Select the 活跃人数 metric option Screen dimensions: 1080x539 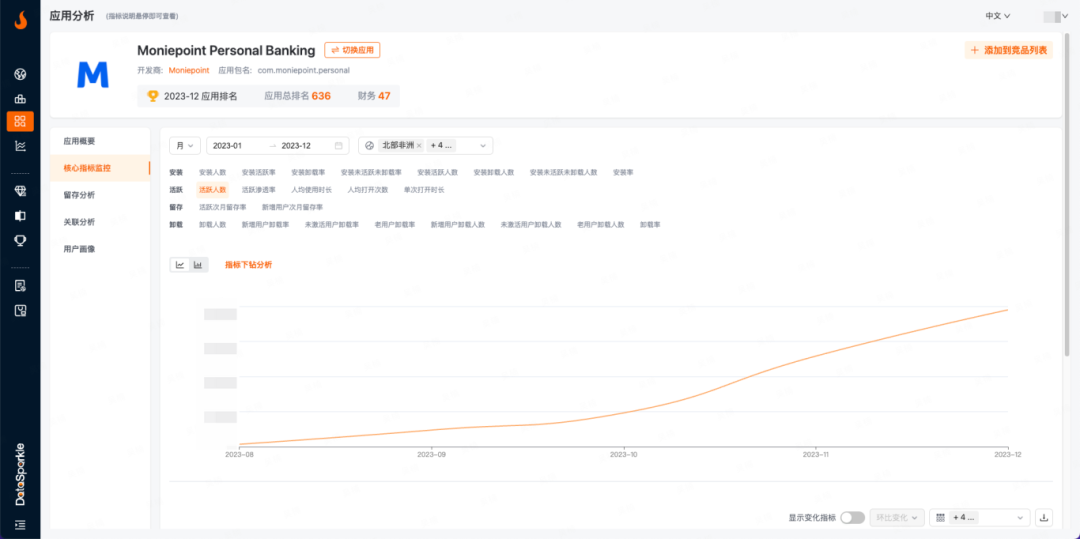tap(213, 189)
